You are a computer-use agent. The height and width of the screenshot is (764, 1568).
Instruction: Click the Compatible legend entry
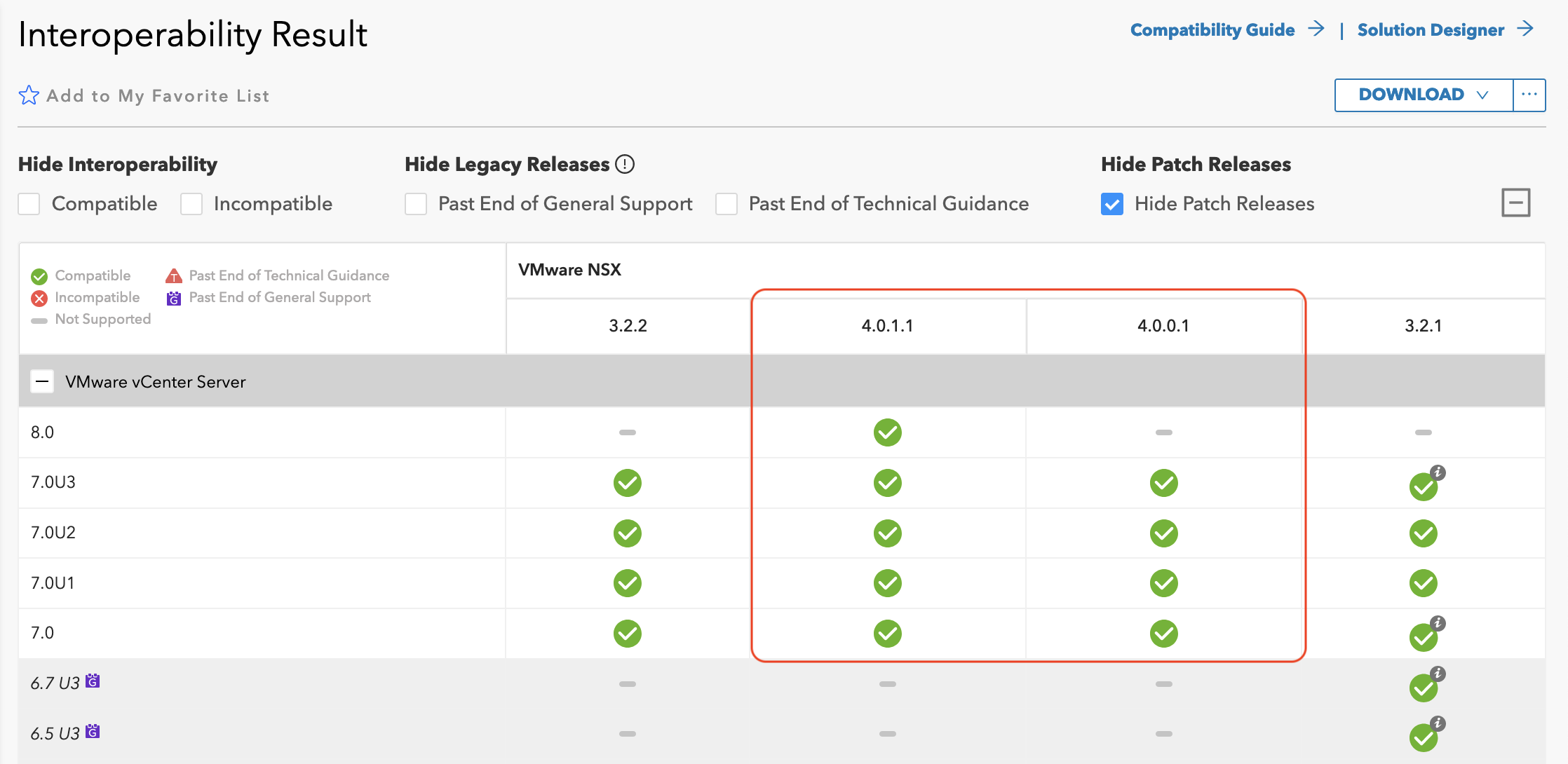point(81,275)
